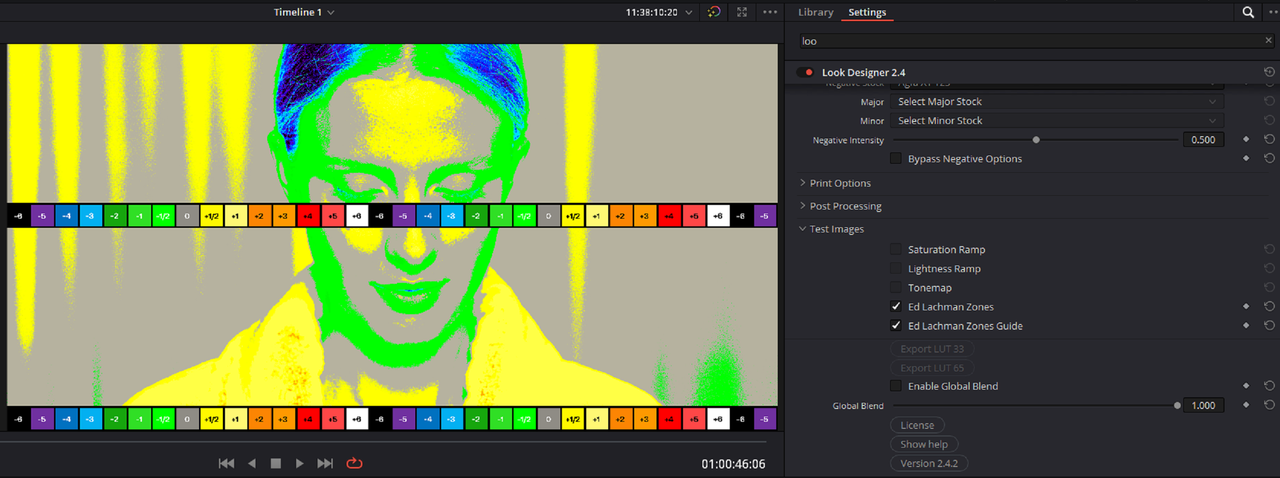Uncheck Ed Lachman Zones
Image resolution: width=1280 pixels, height=478 pixels.
[896, 306]
